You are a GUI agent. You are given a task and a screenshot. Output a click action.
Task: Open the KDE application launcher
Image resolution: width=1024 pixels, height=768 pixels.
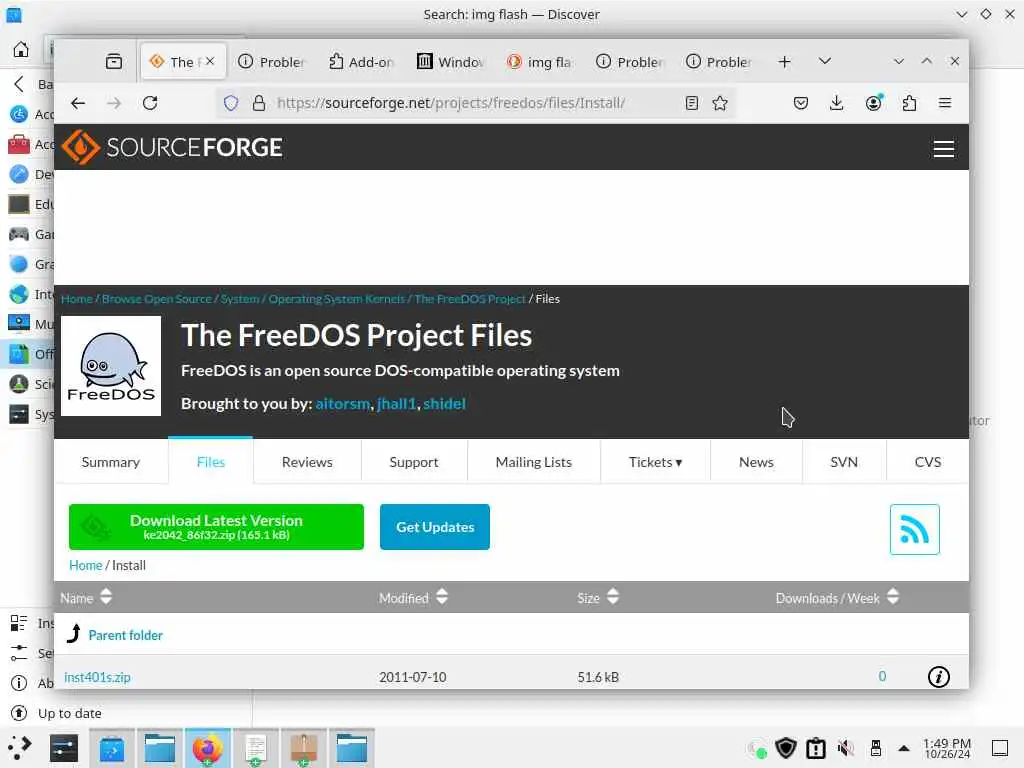20,748
